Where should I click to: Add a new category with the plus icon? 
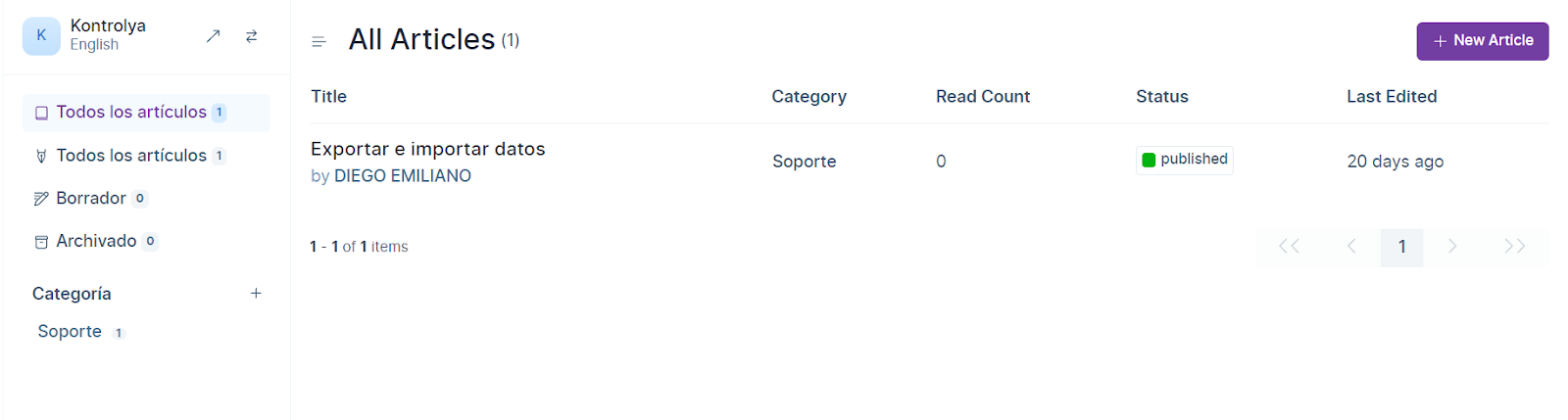click(x=256, y=293)
